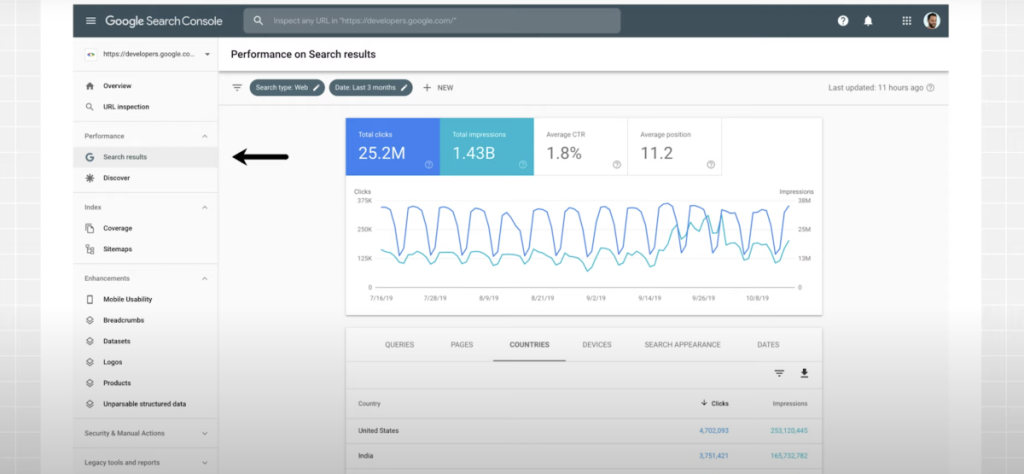The width and height of the screenshot is (1024, 474).
Task: Switch to the Dates tab
Action: coord(768,345)
